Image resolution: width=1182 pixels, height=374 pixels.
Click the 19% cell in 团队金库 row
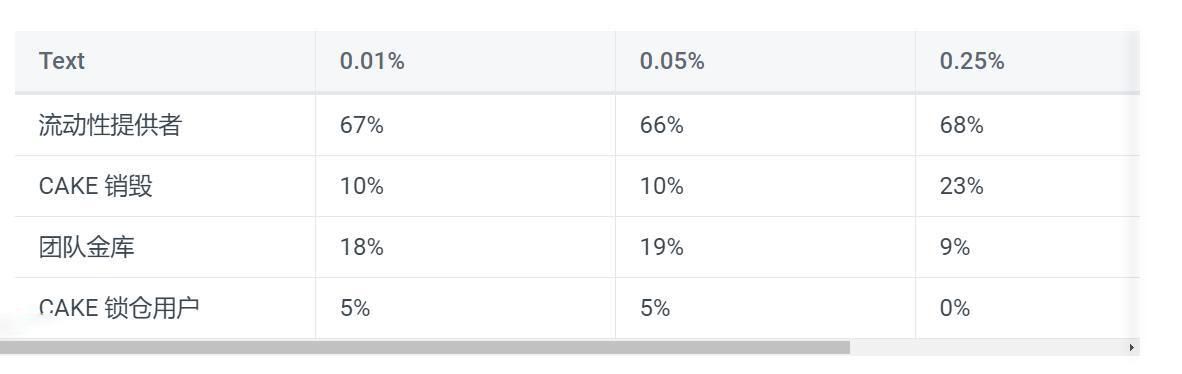pos(662,247)
